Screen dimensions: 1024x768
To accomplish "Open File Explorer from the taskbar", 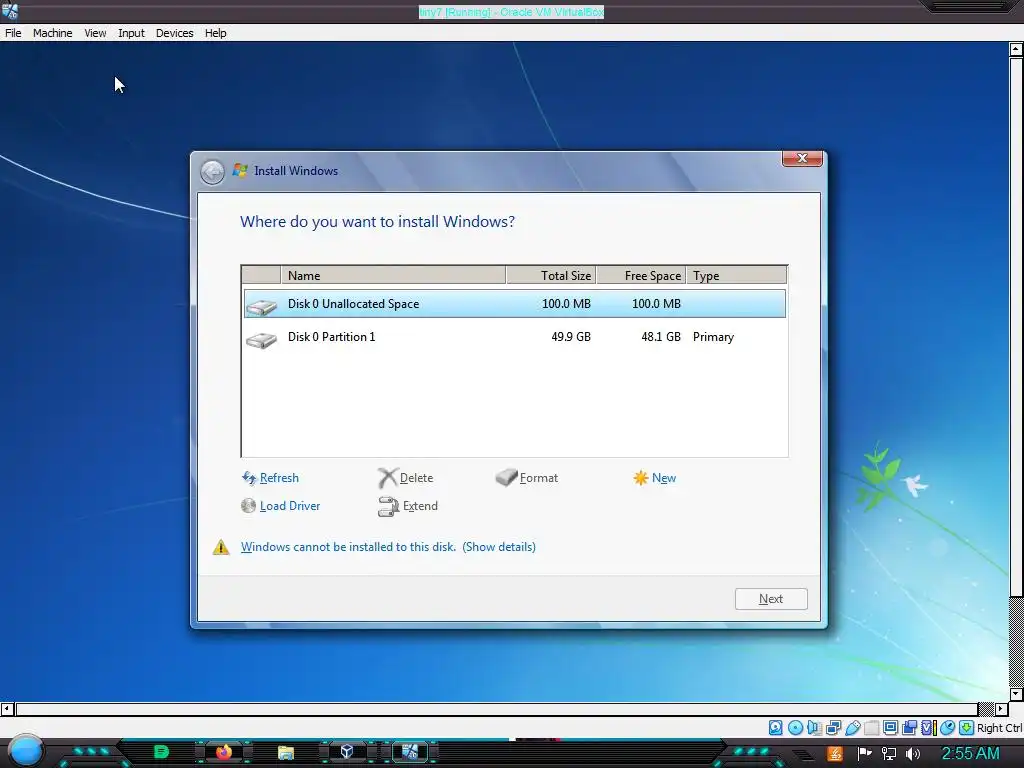I will (x=285, y=753).
